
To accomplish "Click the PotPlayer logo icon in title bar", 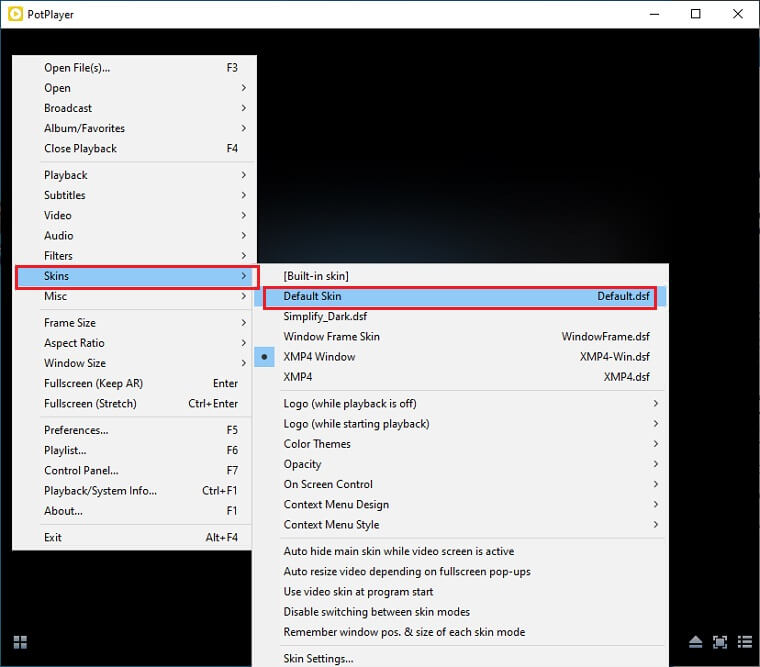I will [x=15, y=14].
